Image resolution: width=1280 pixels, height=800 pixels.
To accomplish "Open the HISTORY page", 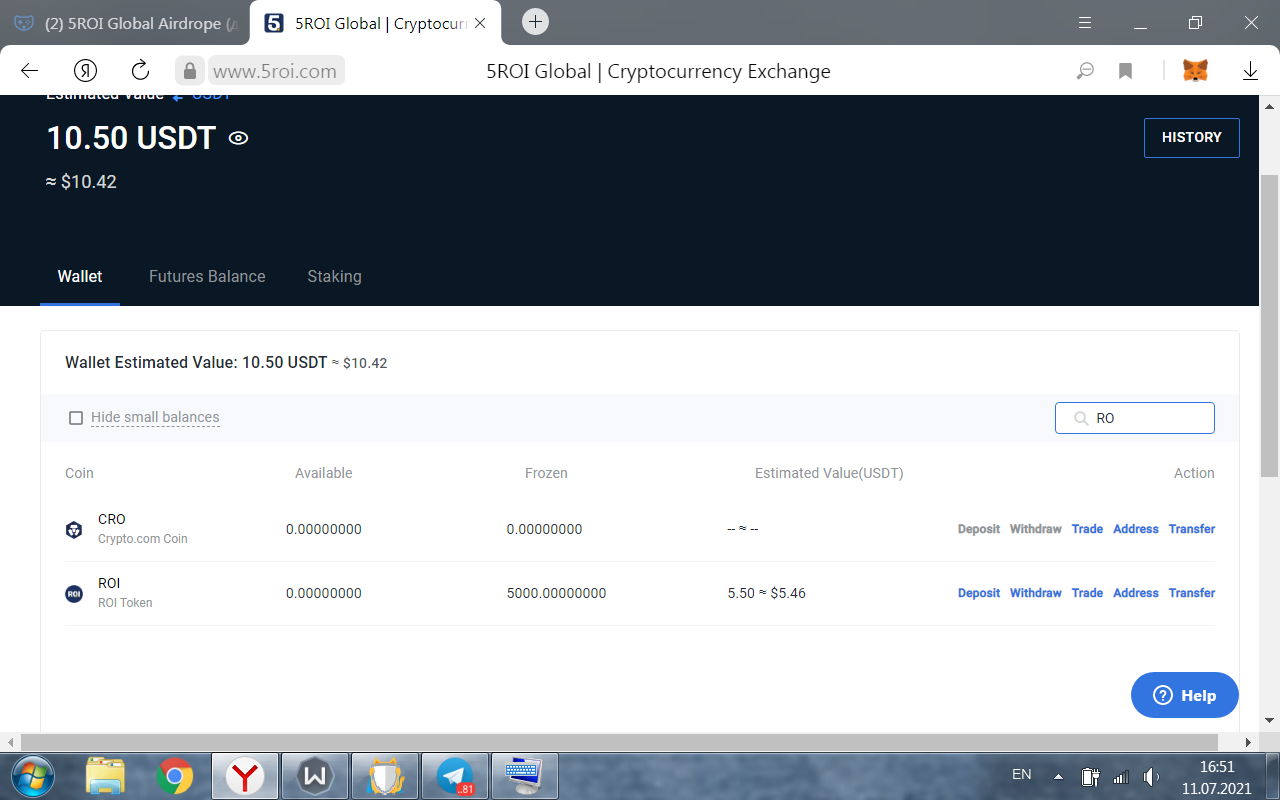I will pos(1191,138).
